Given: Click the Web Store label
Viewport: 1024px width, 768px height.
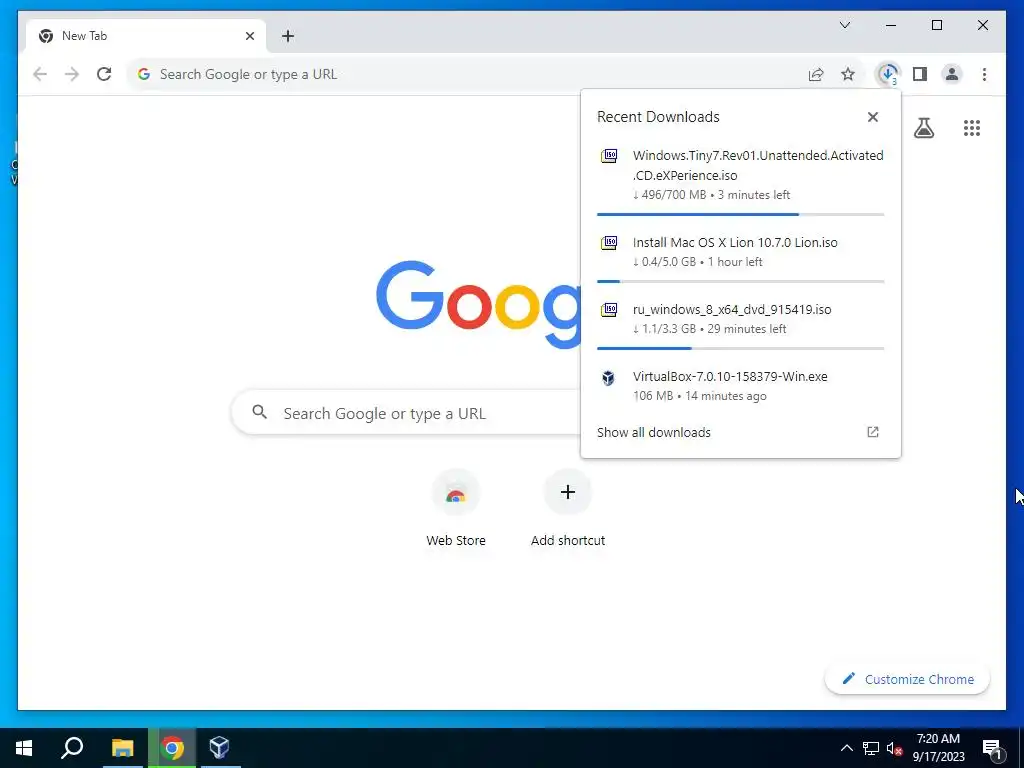Looking at the screenshot, I should [x=456, y=541].
